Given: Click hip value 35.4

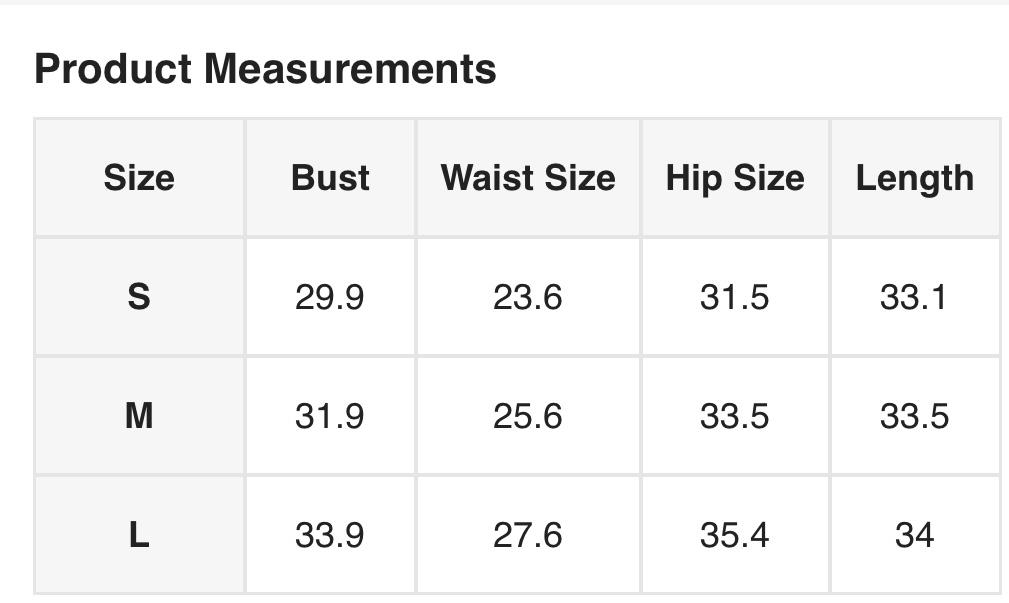Looking at the screenshot, I should tap(735, 535).
